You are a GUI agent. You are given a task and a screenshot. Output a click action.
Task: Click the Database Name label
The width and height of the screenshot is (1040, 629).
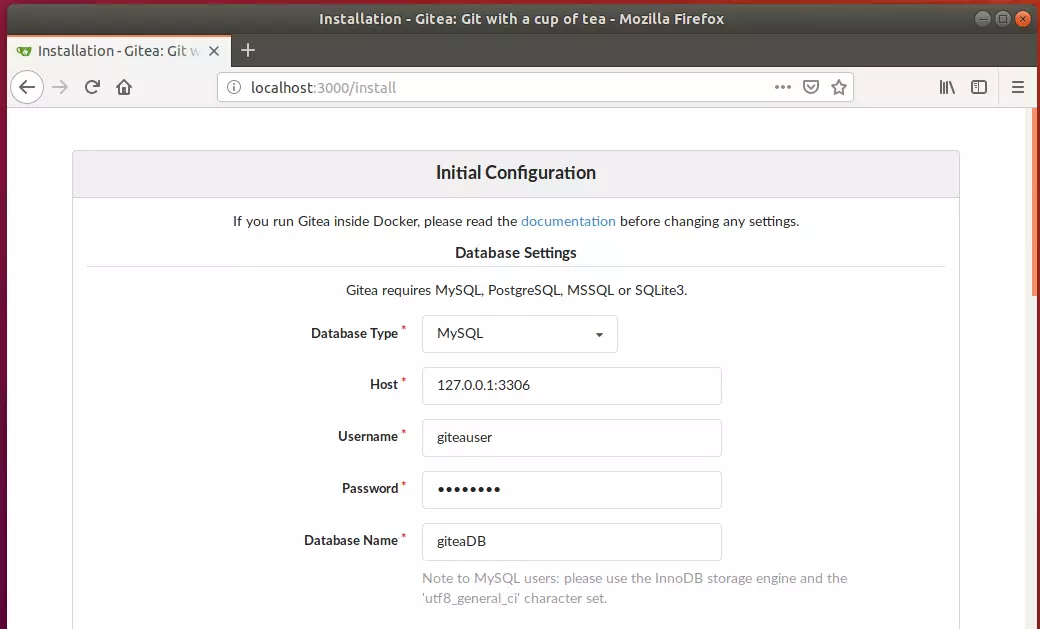coord(350,540)
